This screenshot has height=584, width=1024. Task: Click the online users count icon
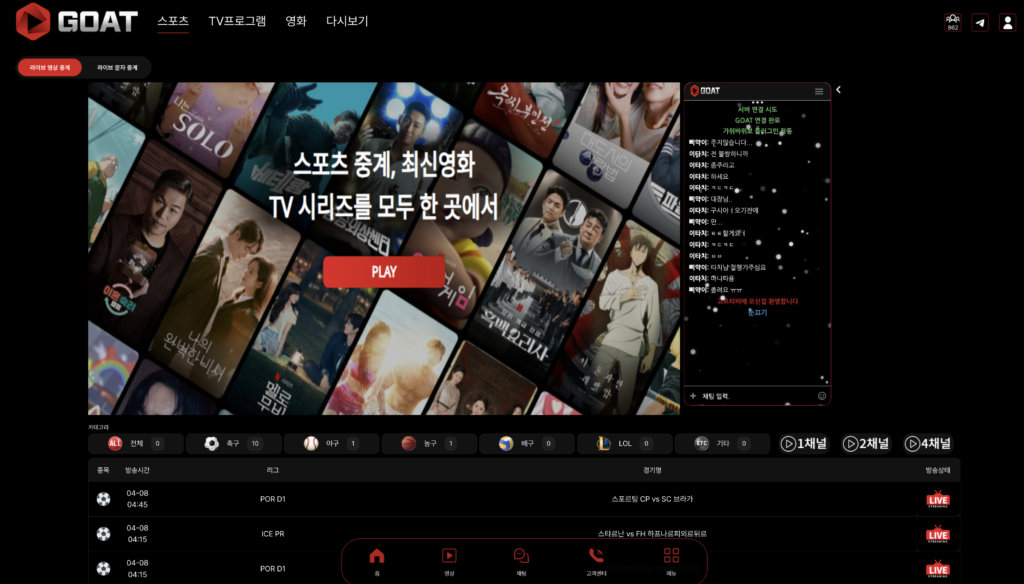(x=952, y=22)
